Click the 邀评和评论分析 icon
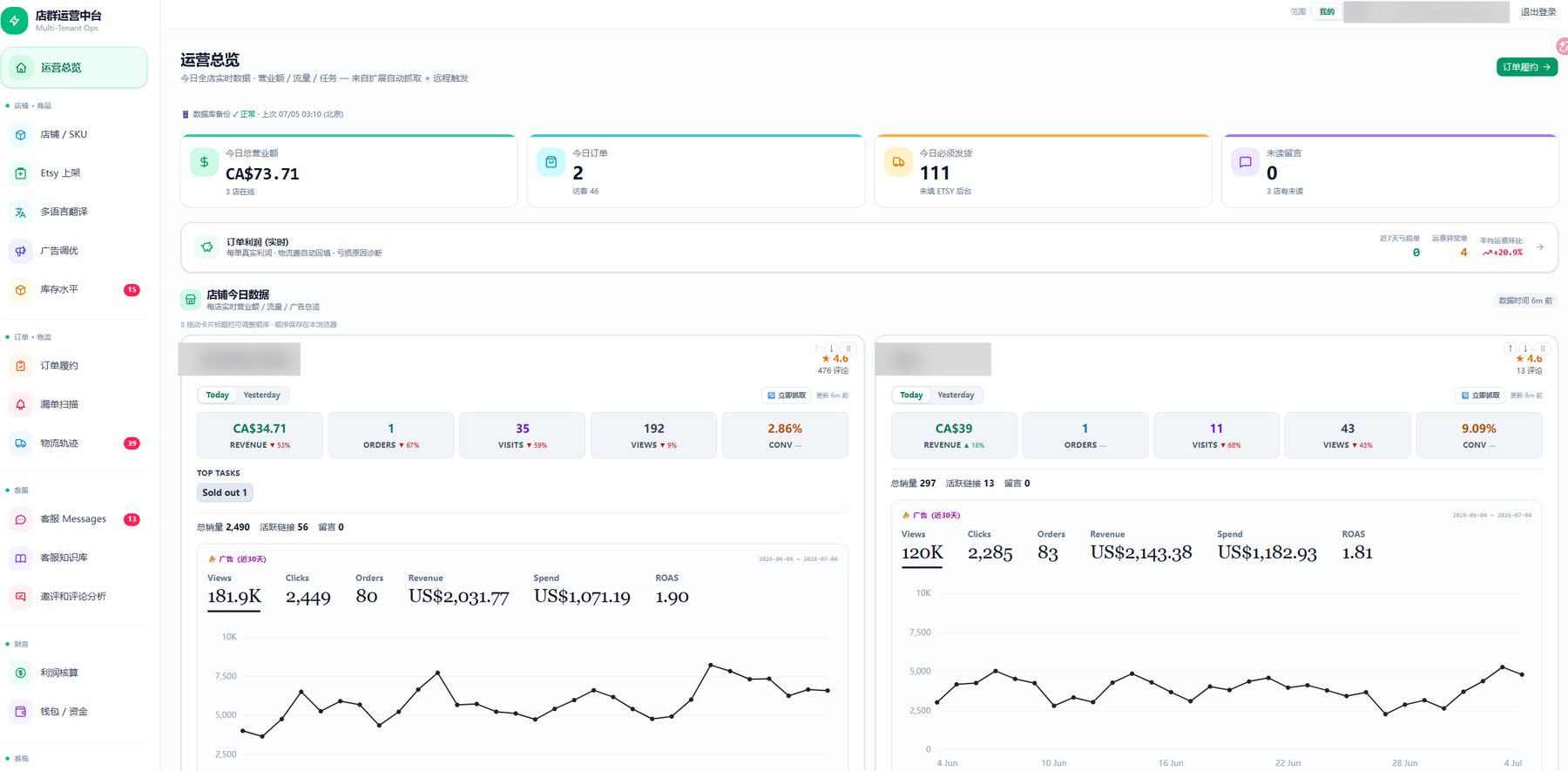Viewport: 1568px width, 771px height. [21, 597]
